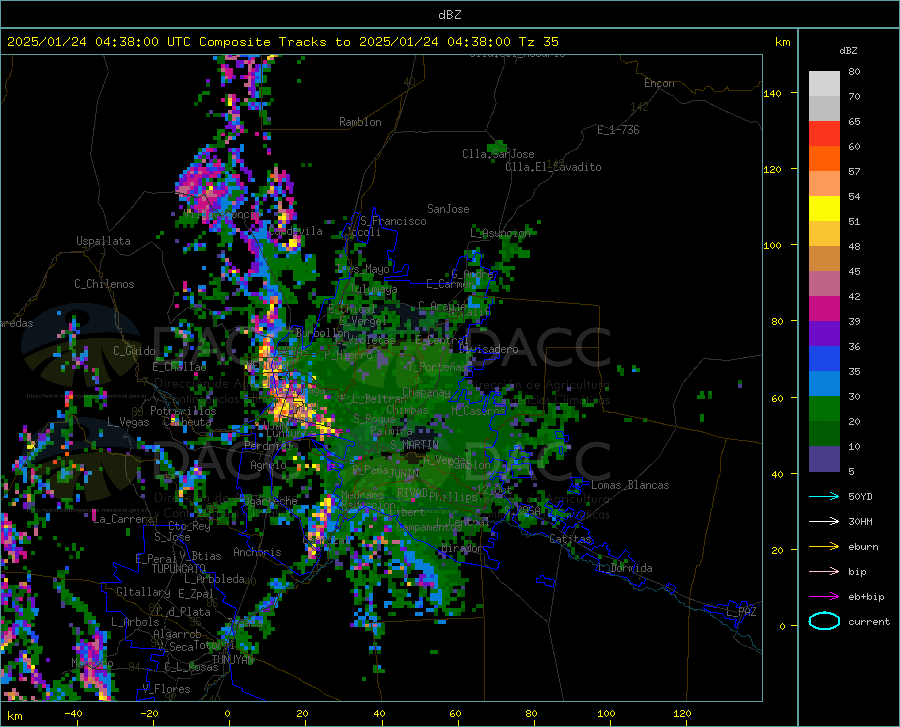Click the cyan ellipse marked current
Viewport: 900px width, 727px height.
824,621
